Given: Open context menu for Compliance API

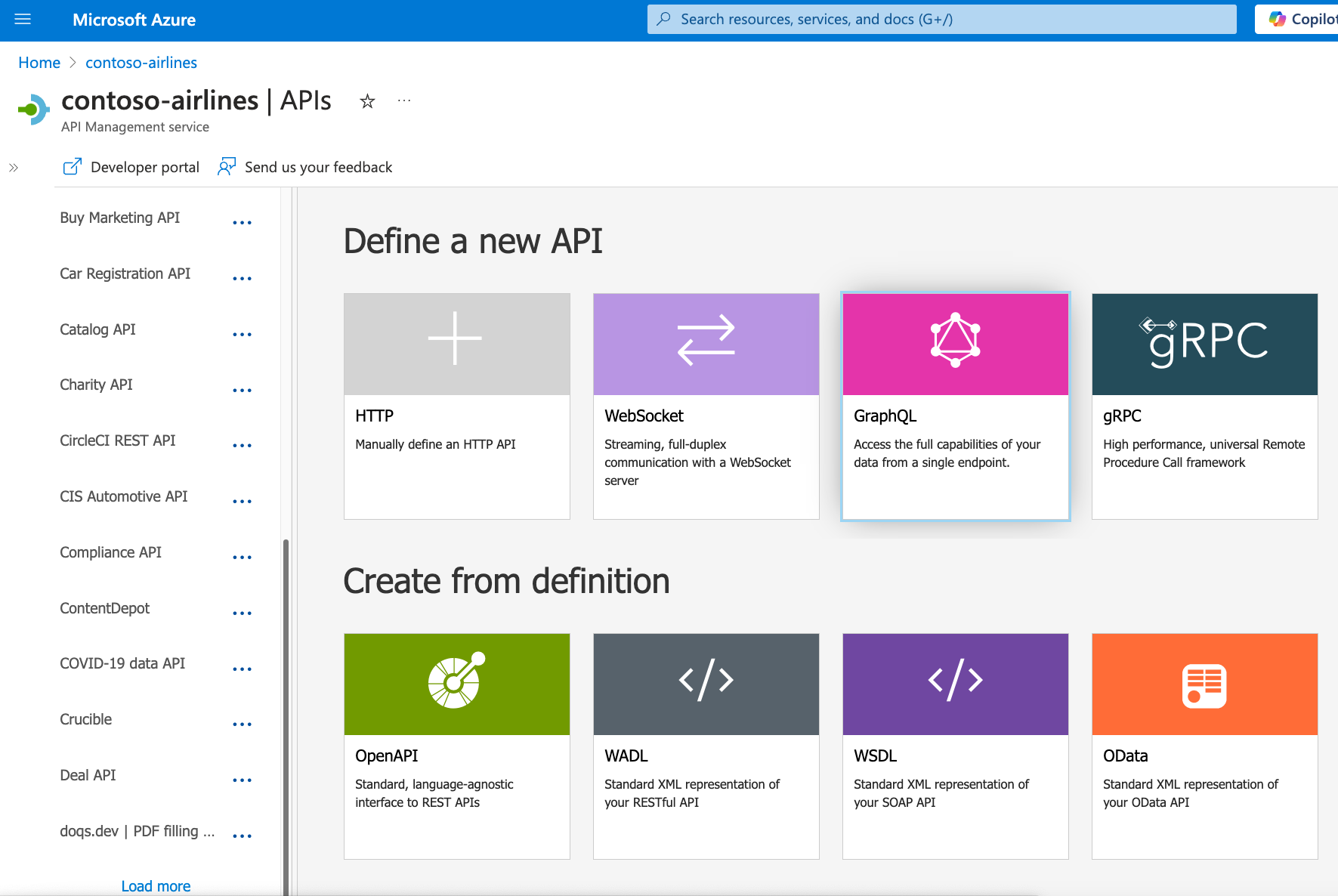Looking at the screenshot, I should [242, 558].
